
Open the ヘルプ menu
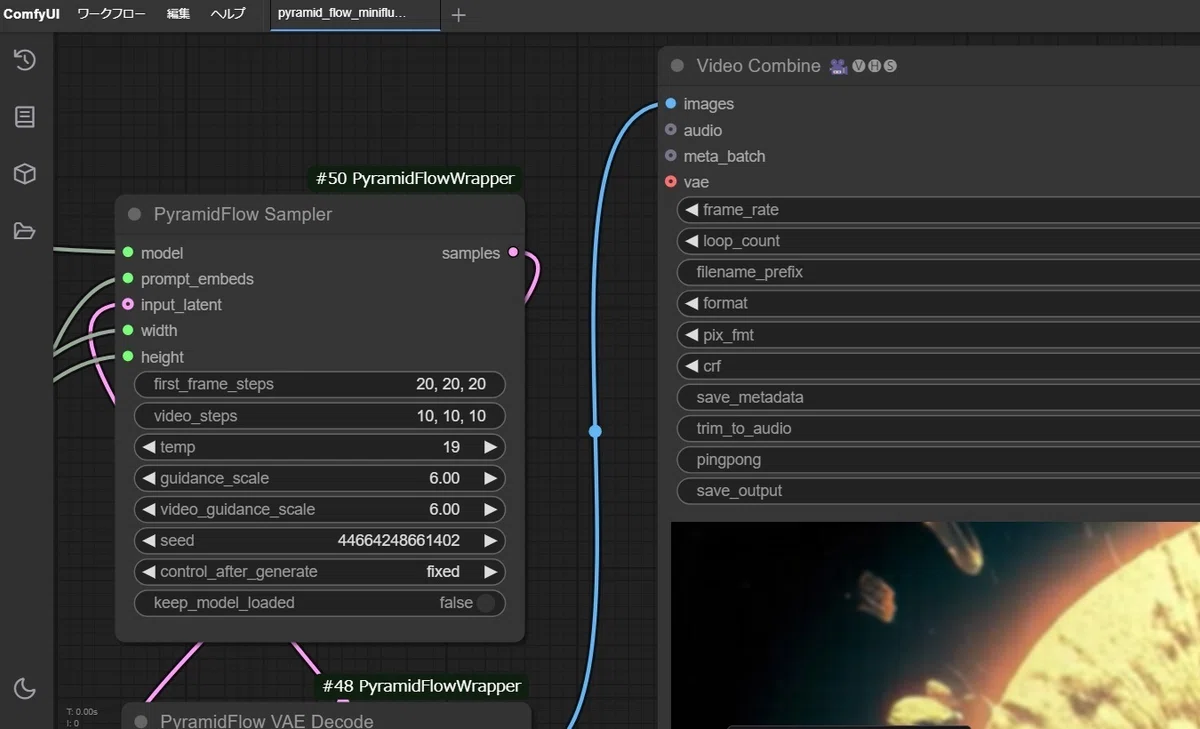click(228, 14)
